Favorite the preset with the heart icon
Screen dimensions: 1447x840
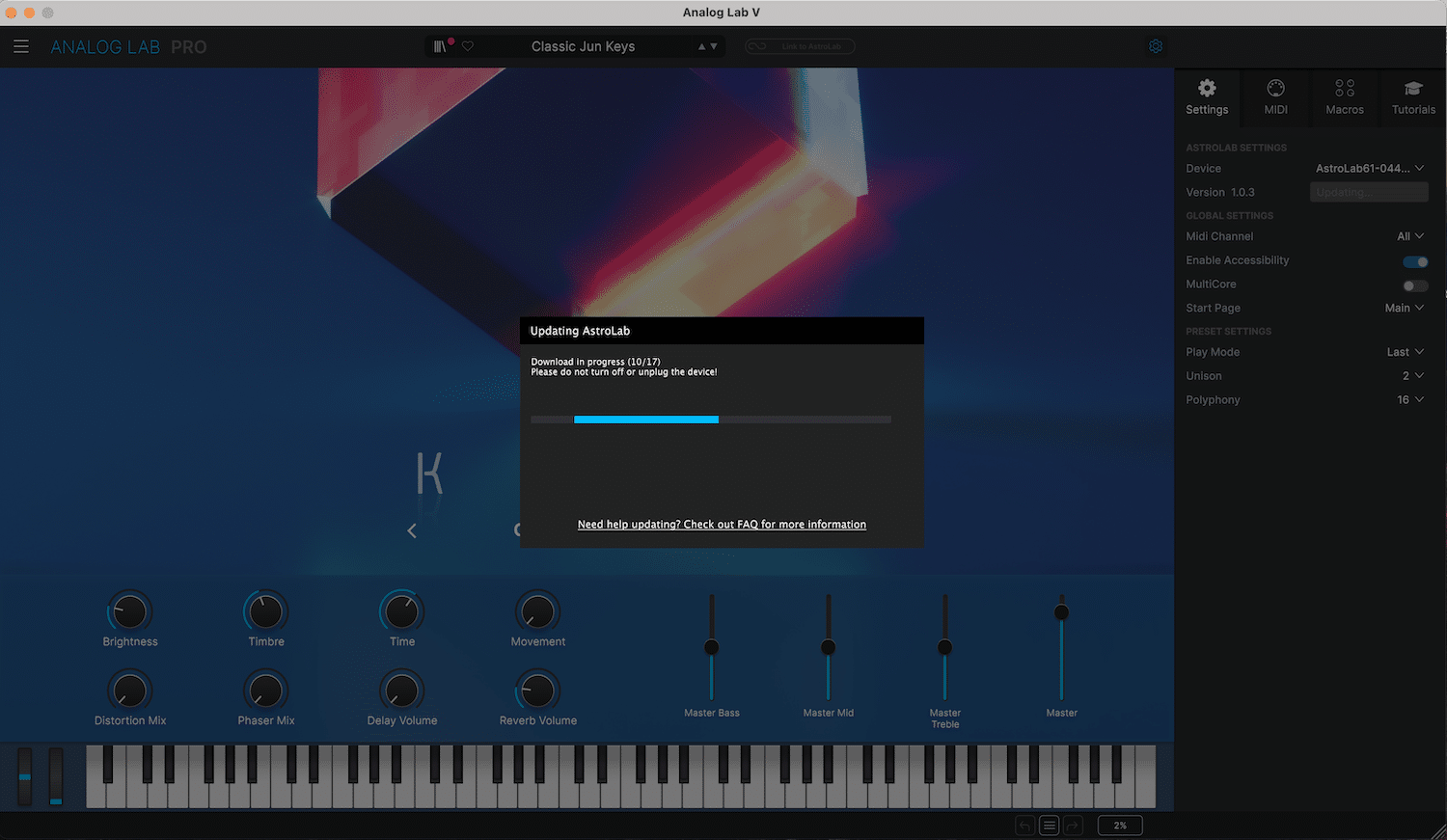click(468, 46)
